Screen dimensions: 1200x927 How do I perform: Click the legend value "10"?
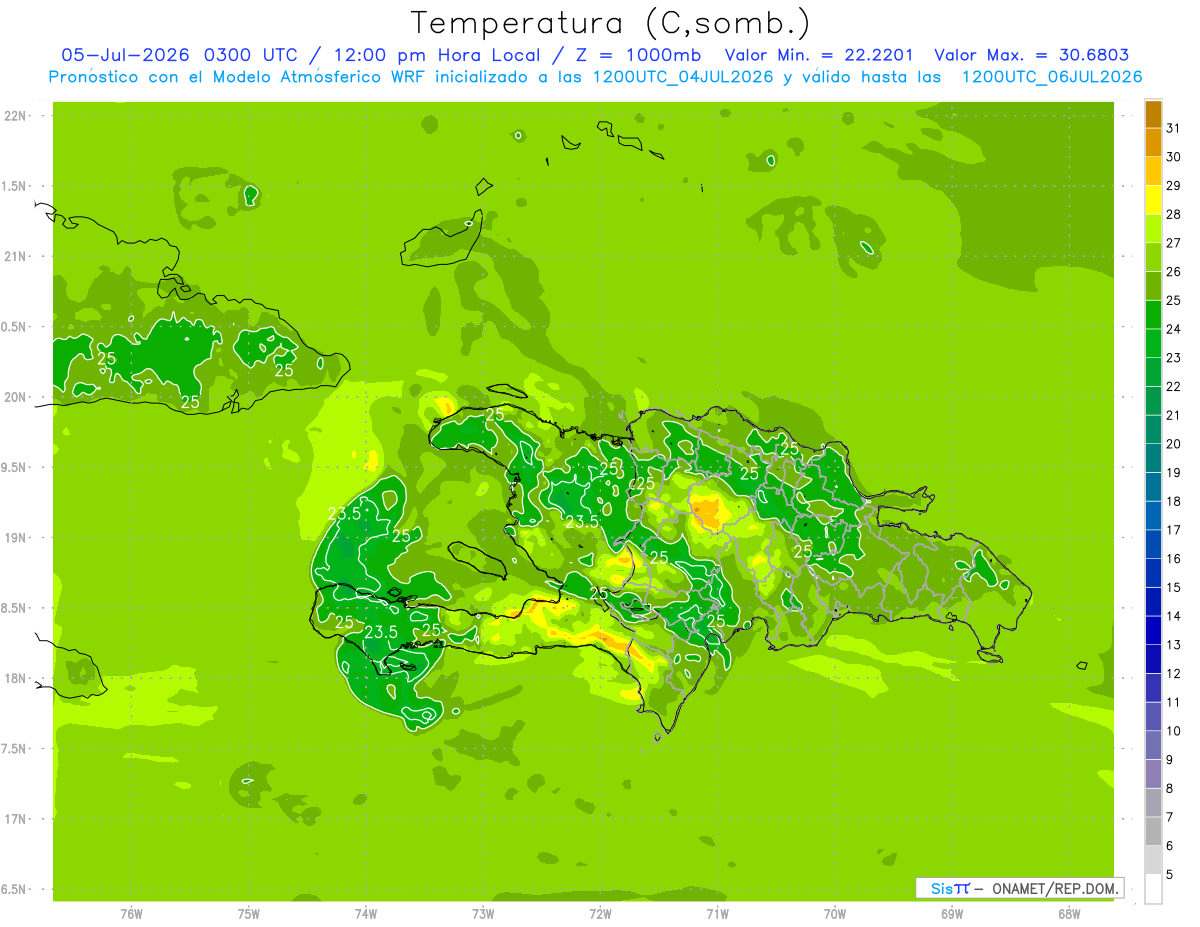pyautogui.click(x=1174, y=731)
